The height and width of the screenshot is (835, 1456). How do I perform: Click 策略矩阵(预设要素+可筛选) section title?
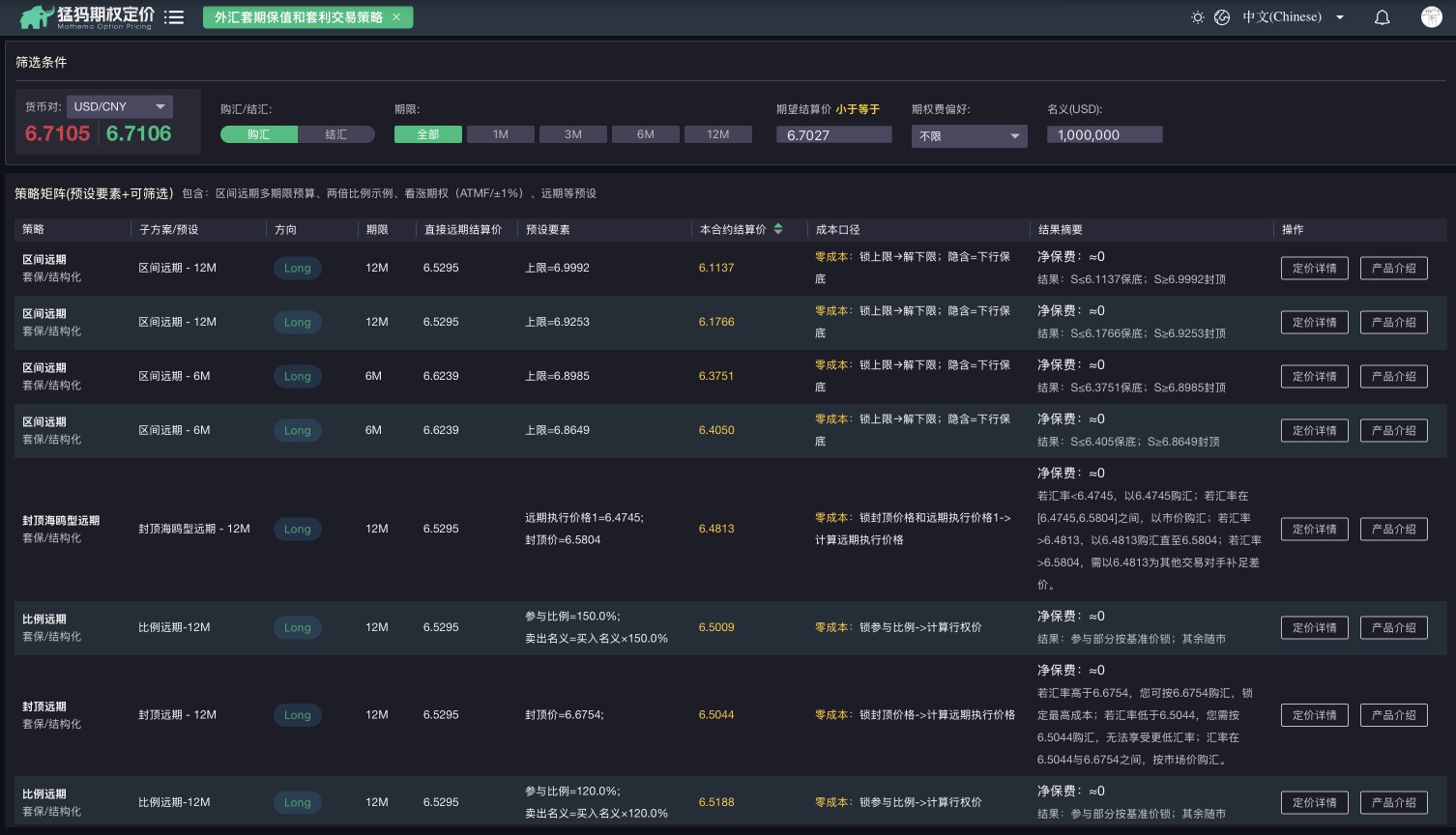coord(94,193)
